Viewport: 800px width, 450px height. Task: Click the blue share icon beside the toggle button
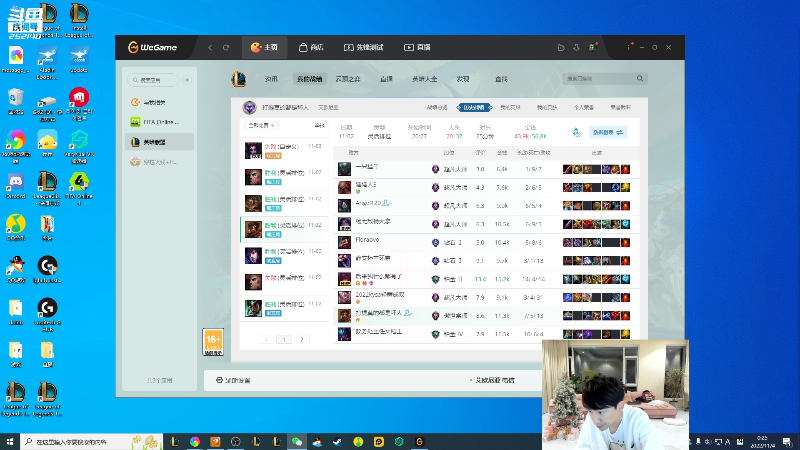point(577,133)
